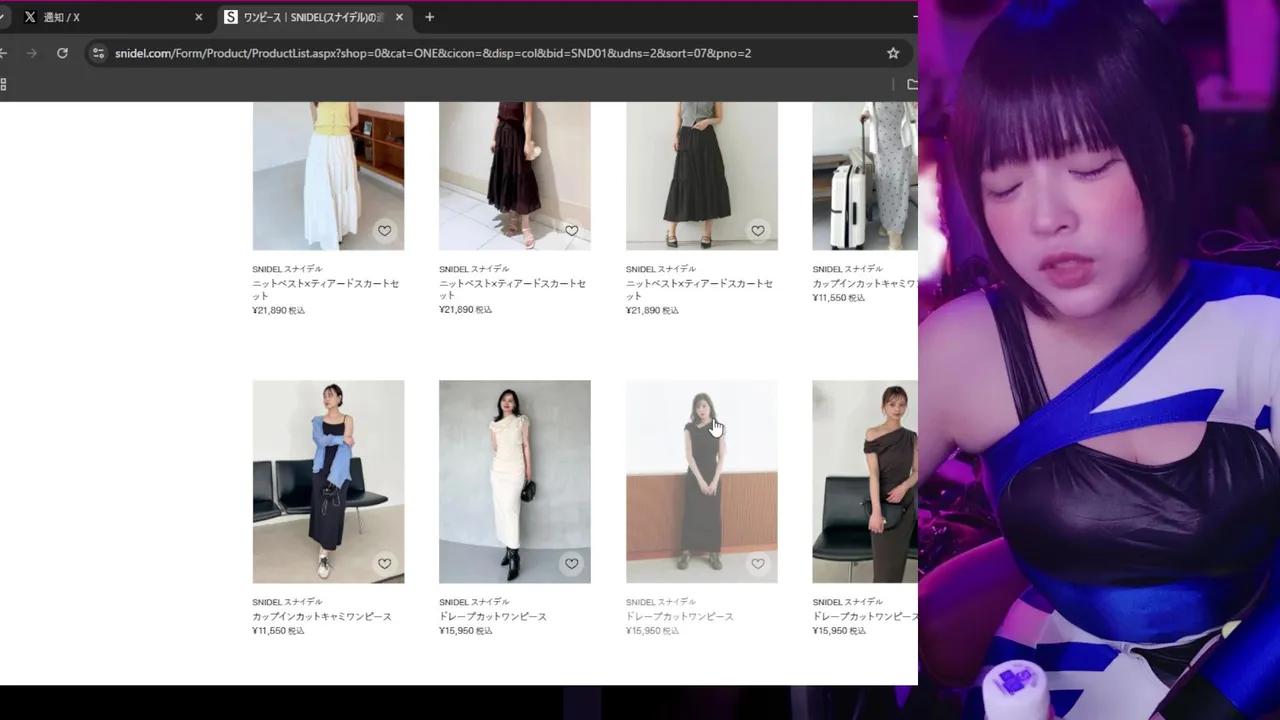
Task: Open the yellow vest and white skirt photo
Action: click(328, 175)
